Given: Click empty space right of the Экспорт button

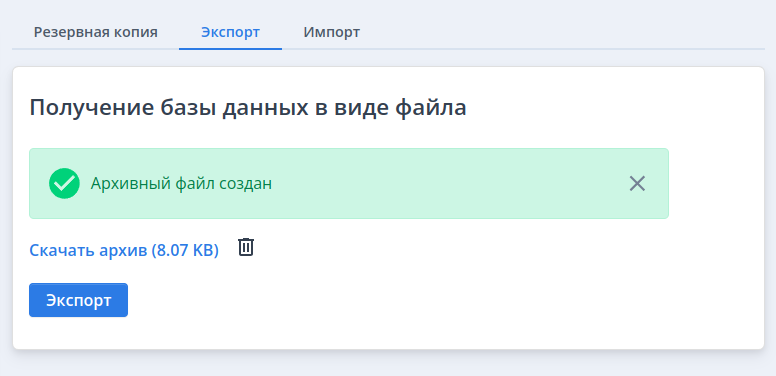Looking at the screenshot, I should (396, 300).
